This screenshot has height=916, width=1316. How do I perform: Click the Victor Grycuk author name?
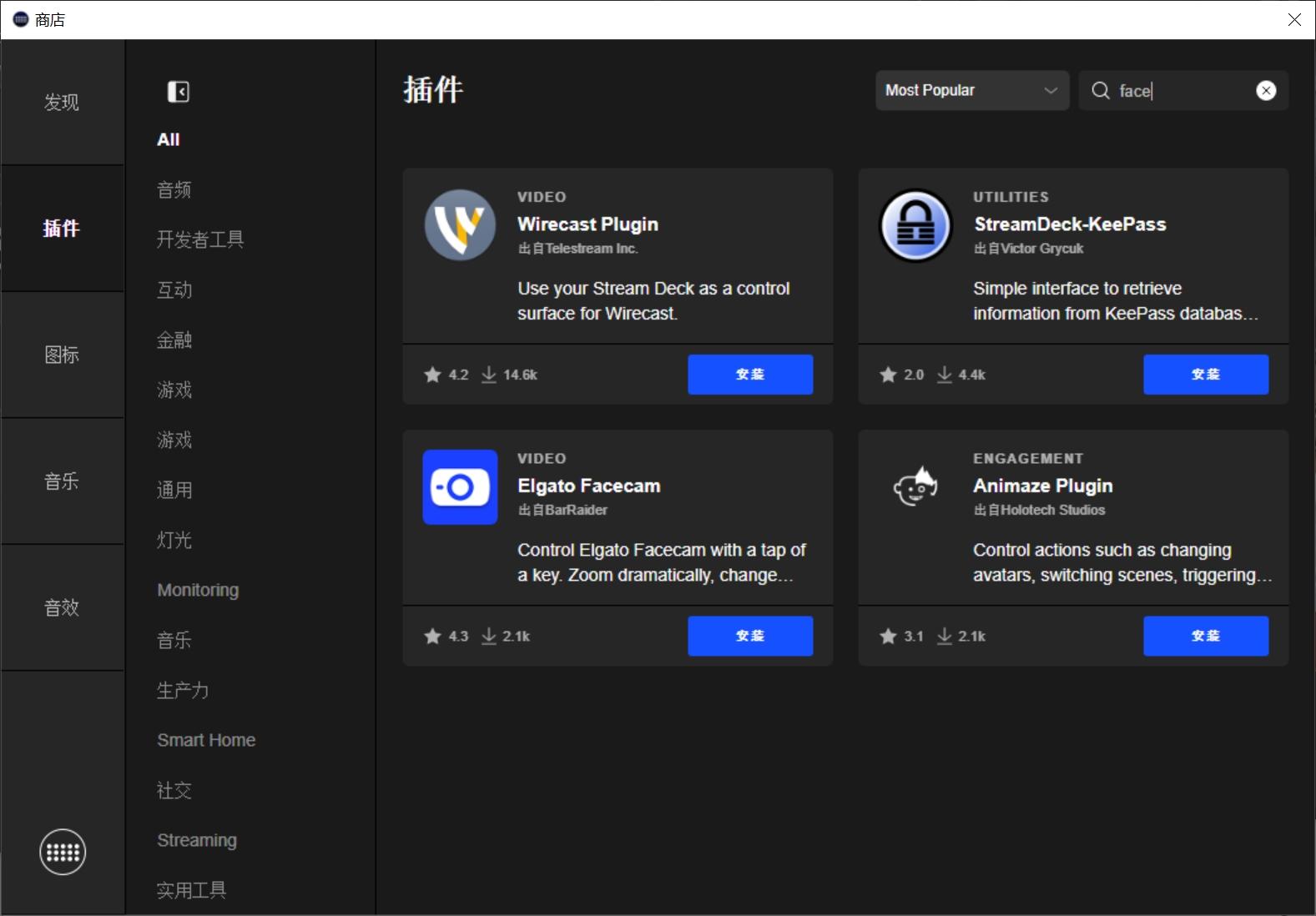tap(1041, 249)
